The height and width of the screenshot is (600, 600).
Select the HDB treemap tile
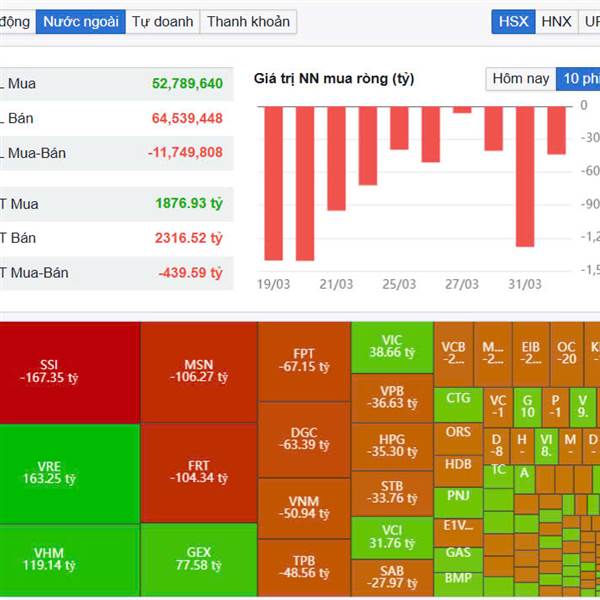(x=458, y=471)
